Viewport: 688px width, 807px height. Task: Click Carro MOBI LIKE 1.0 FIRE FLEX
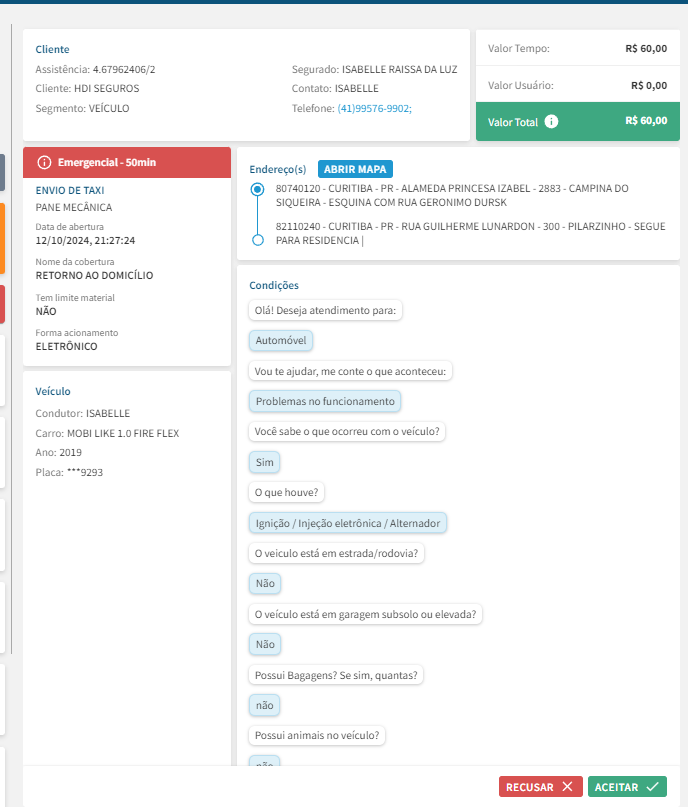click(107, 433)
